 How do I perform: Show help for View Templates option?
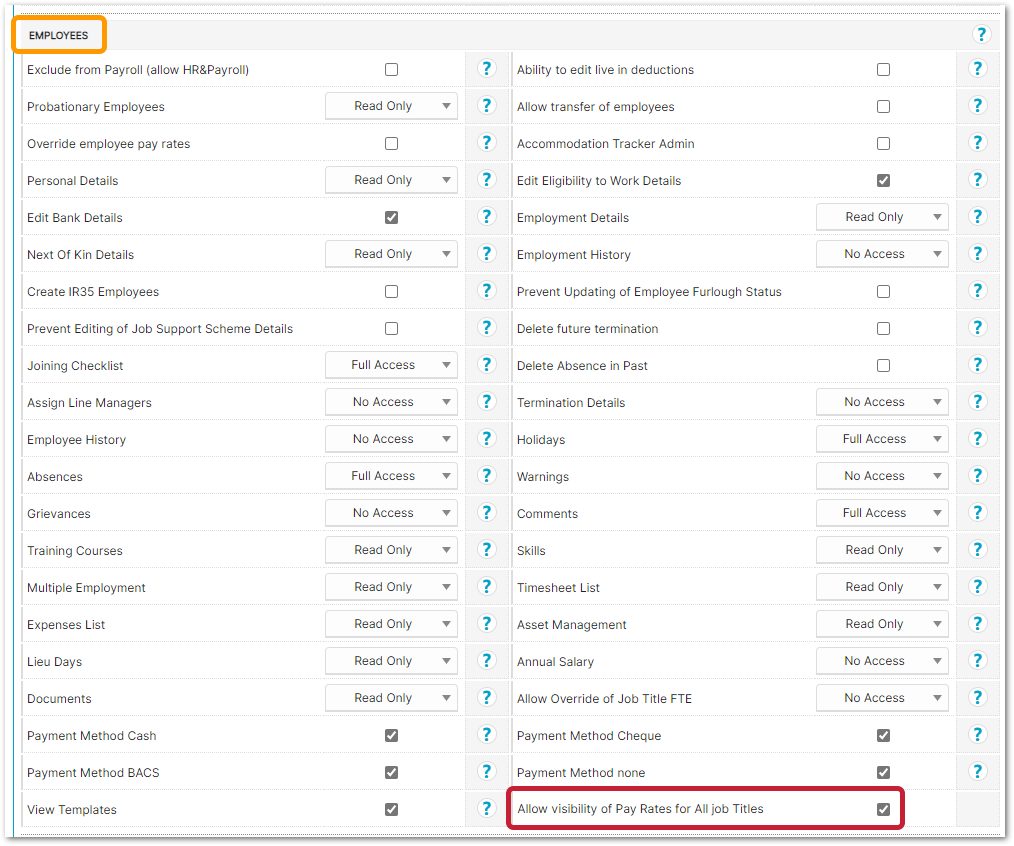(x=487, y=809)
